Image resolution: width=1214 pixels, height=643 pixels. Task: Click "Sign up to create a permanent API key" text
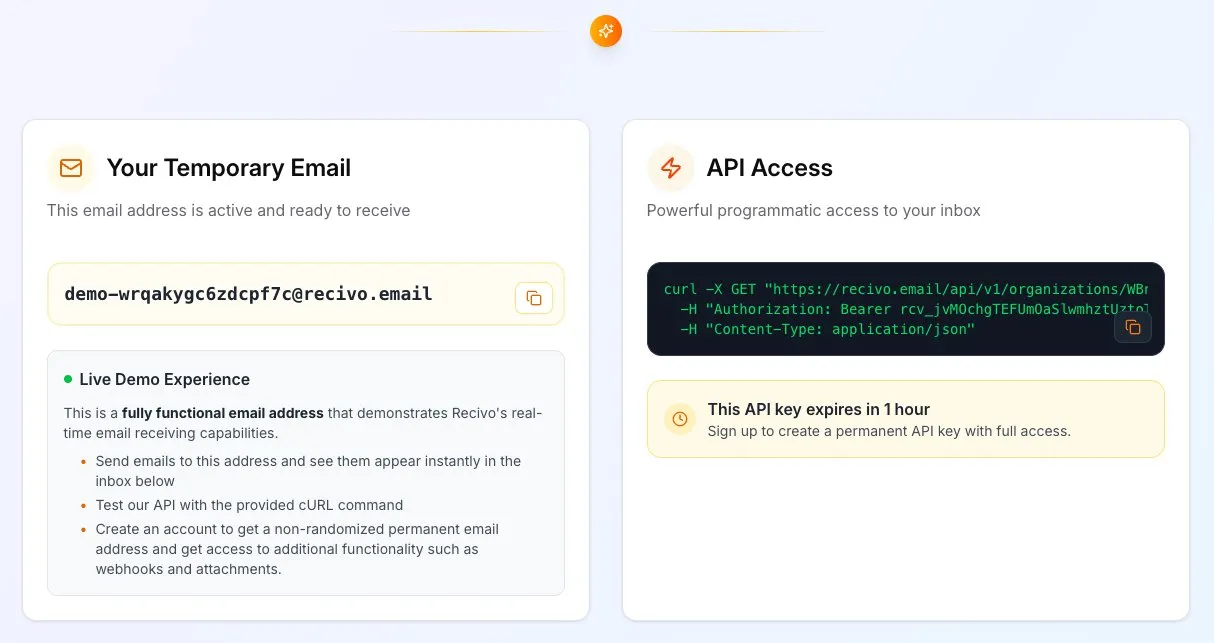click(889, 431)
